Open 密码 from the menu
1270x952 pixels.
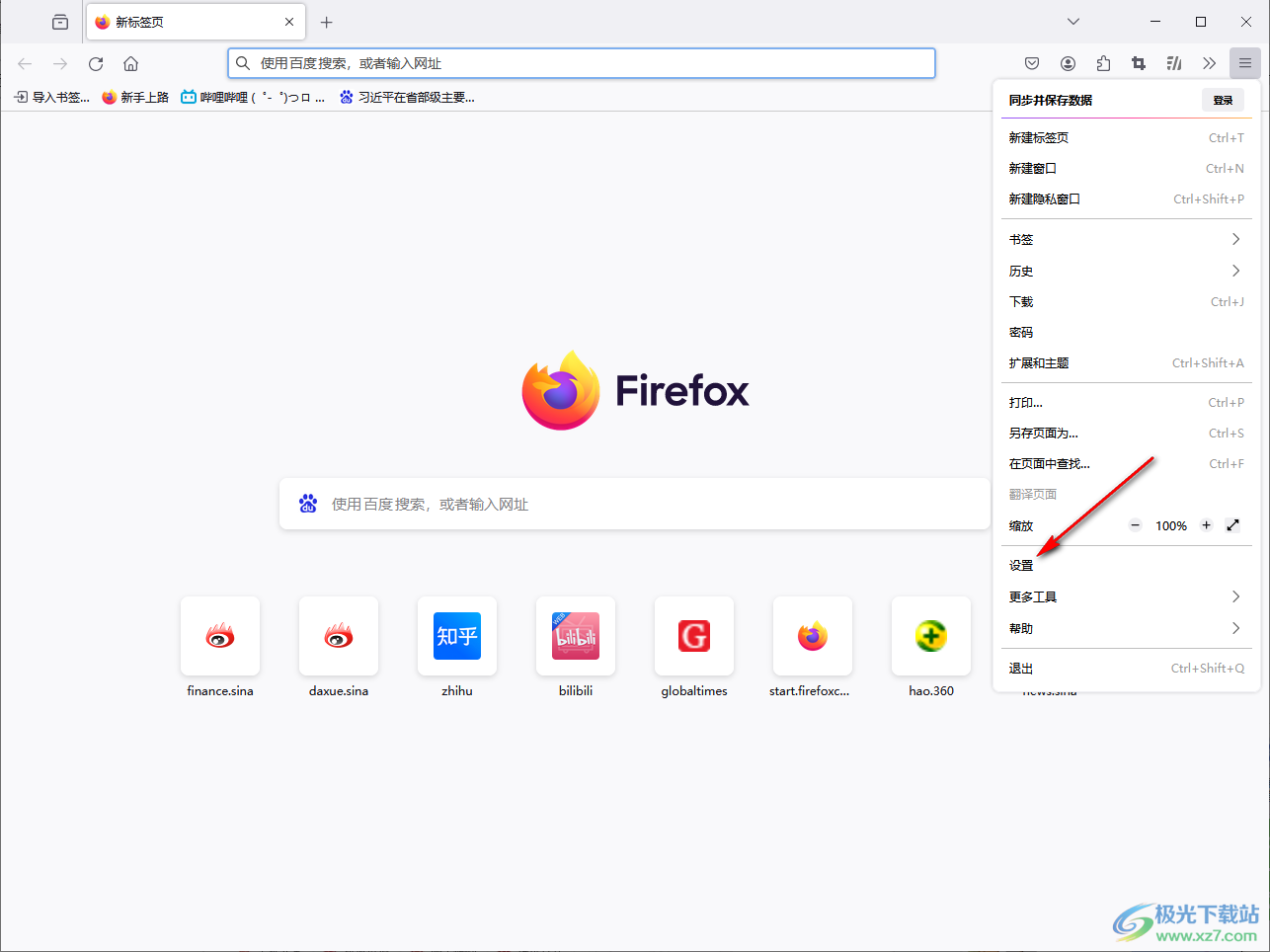1126,332
